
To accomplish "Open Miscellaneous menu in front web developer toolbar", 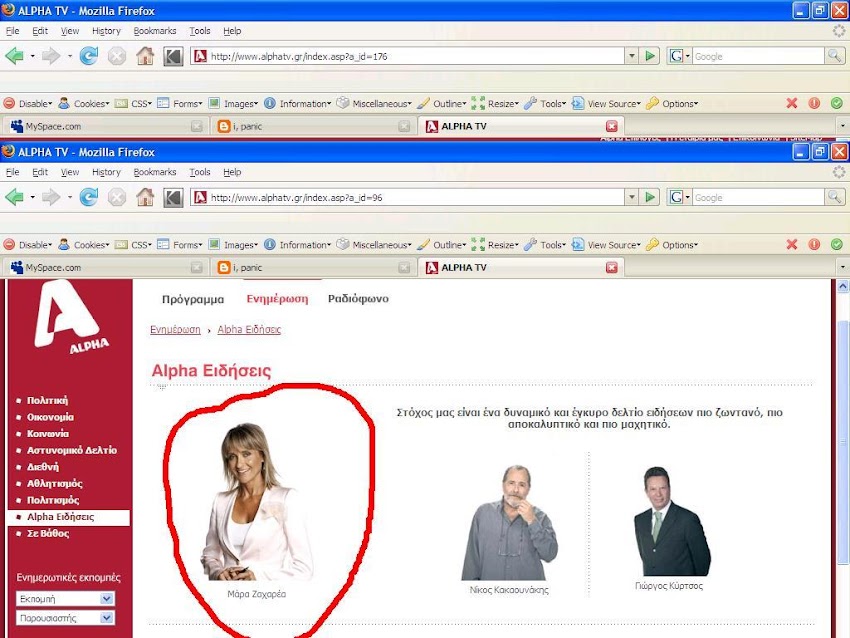I will click(x=374, y=245).
